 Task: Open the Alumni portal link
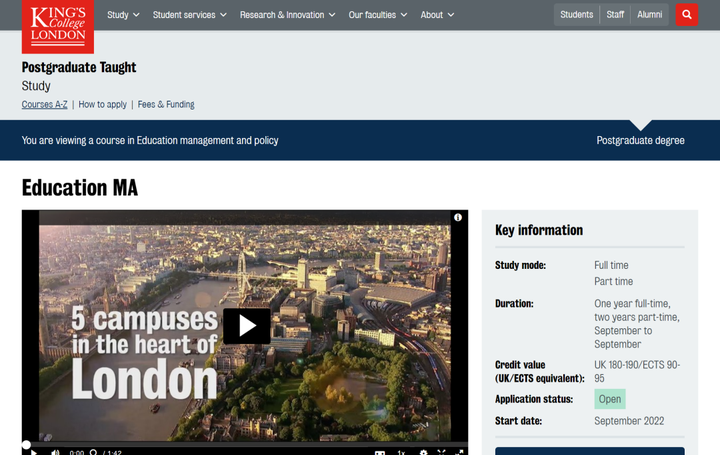pyautogui.click(x=649, y=15)
